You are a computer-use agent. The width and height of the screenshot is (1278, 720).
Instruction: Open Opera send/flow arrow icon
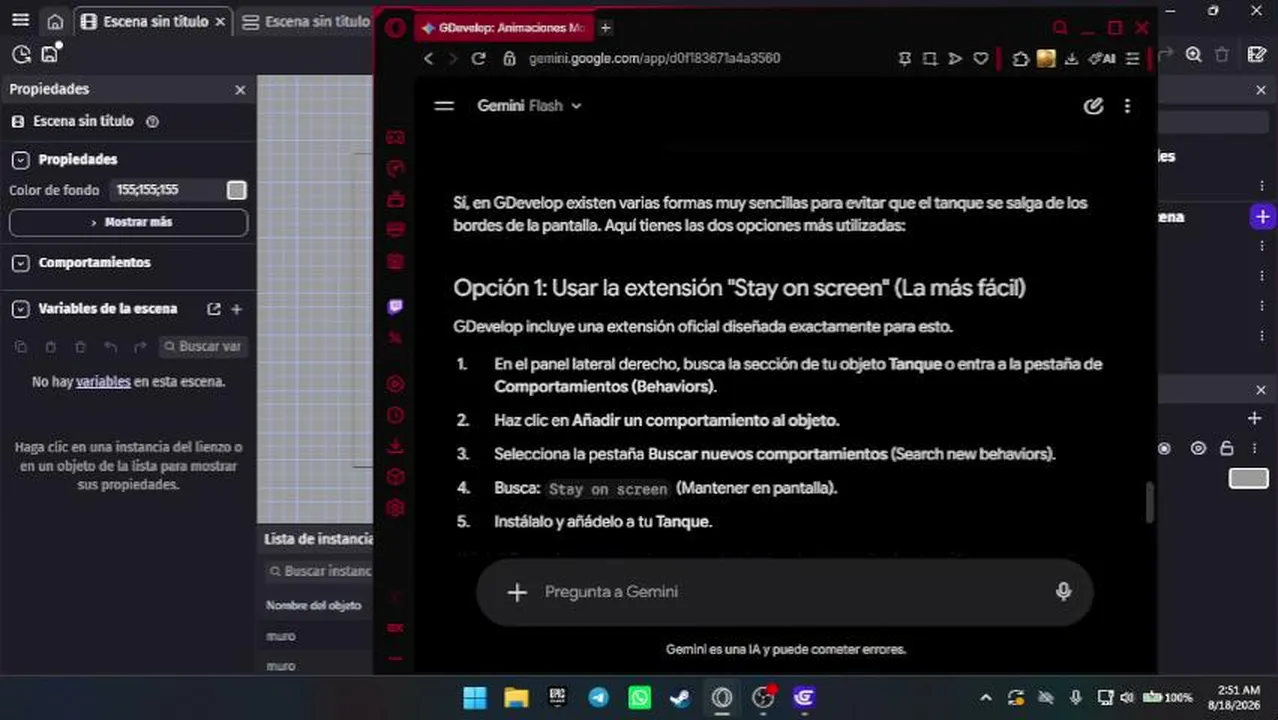click(955, 59)
